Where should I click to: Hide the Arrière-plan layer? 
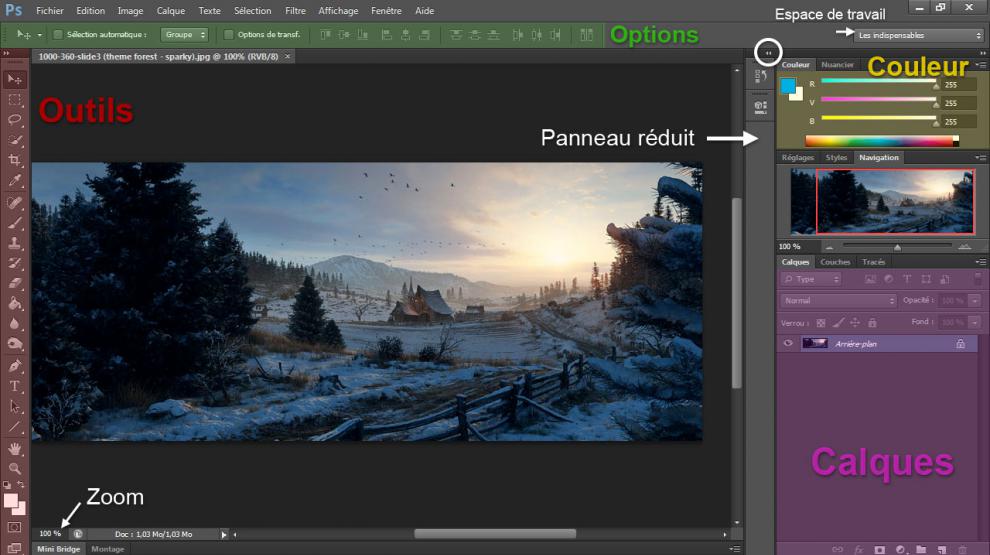[788, 343]
